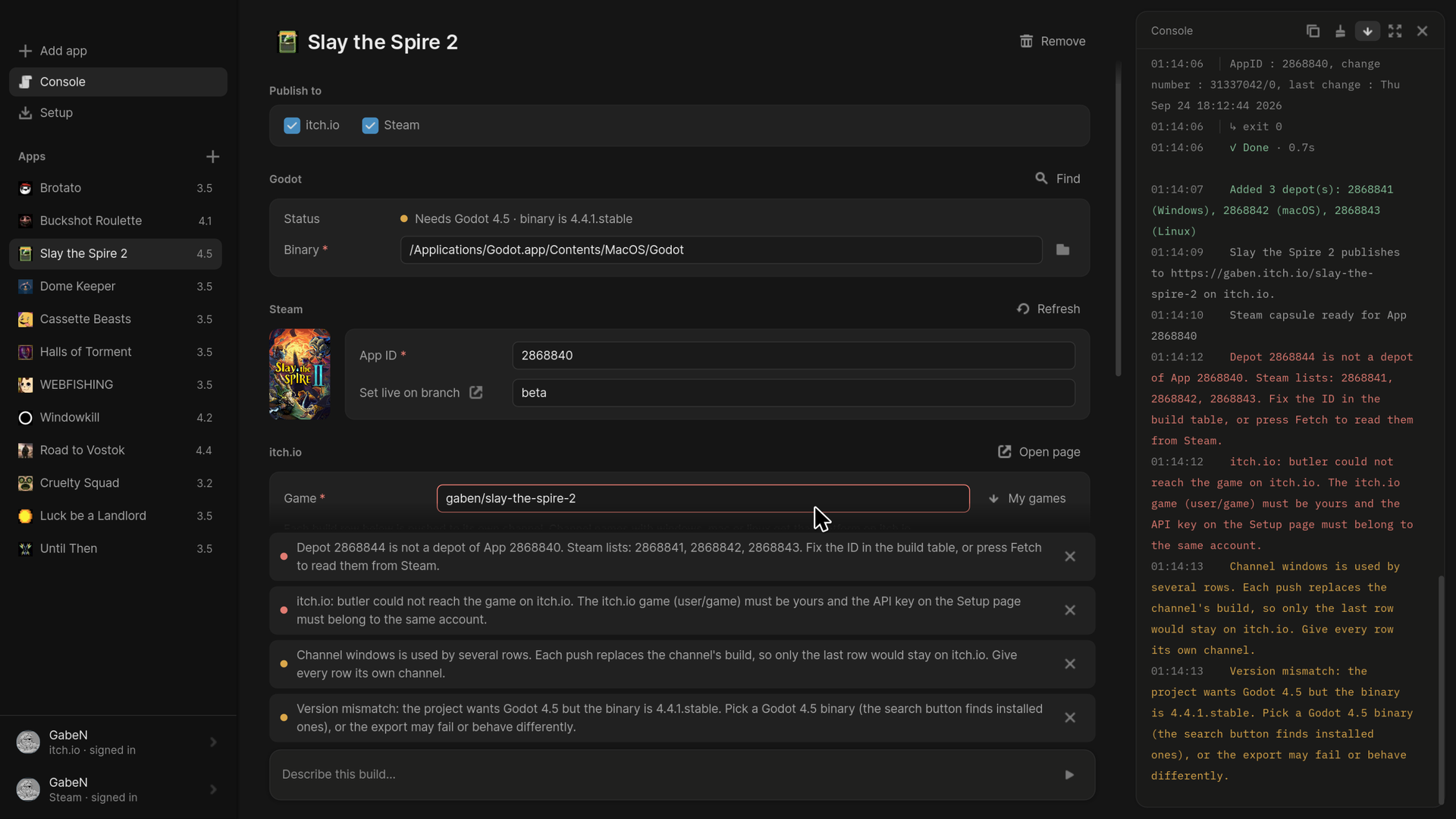1456x819 pixels.
Task: Refresh the Steam section
Action: click(1048, 309)
